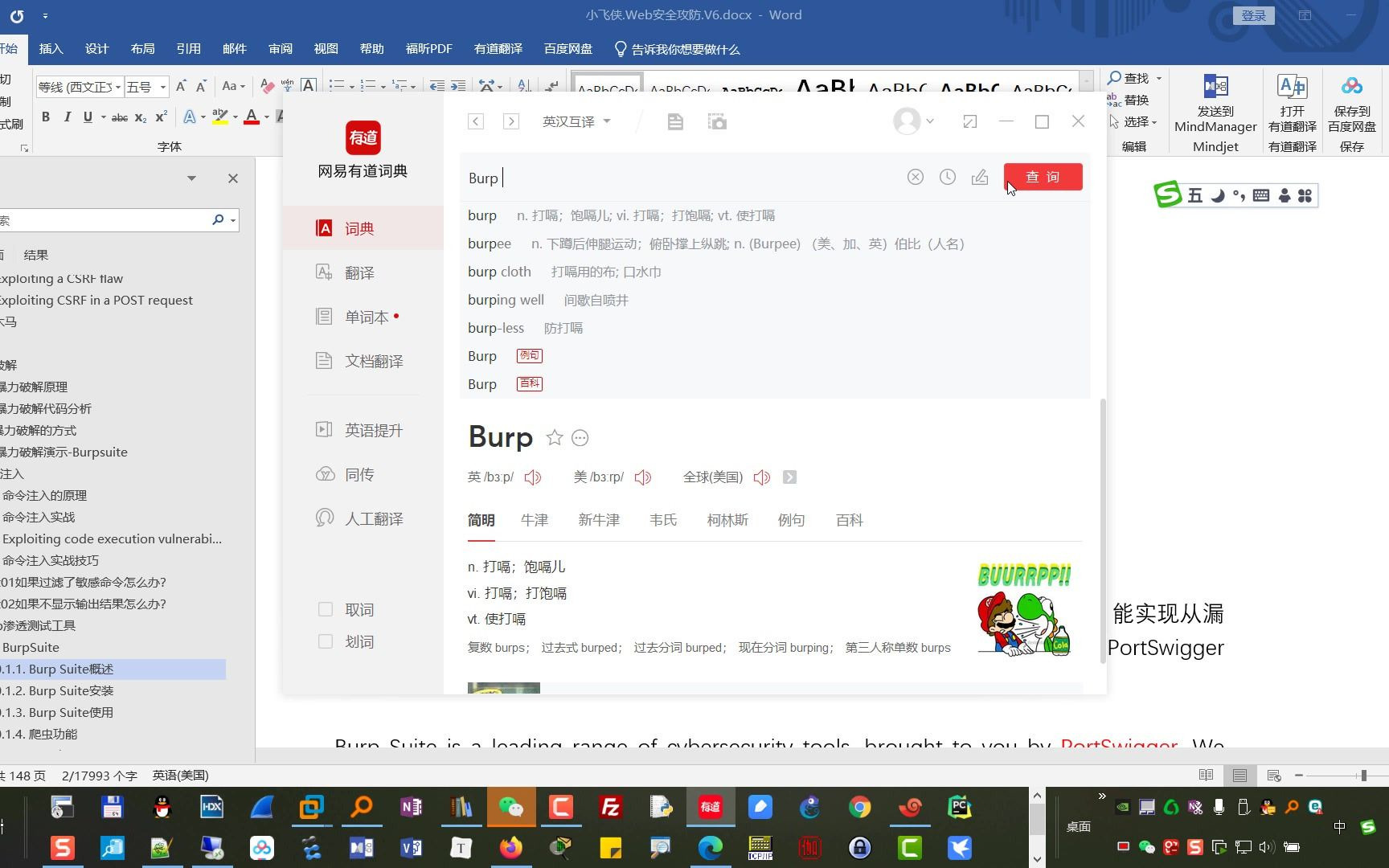Select 翻译 in Youdao sidebar

coord(363,272)
